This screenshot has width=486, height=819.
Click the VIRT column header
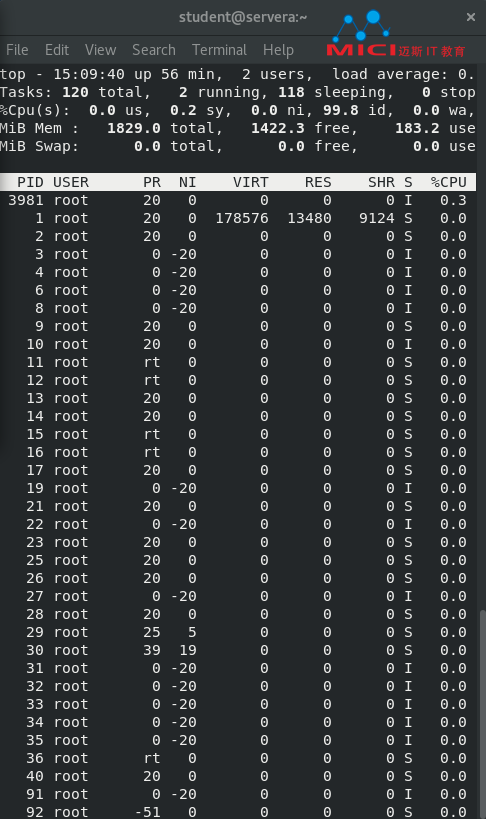(250, 182)
